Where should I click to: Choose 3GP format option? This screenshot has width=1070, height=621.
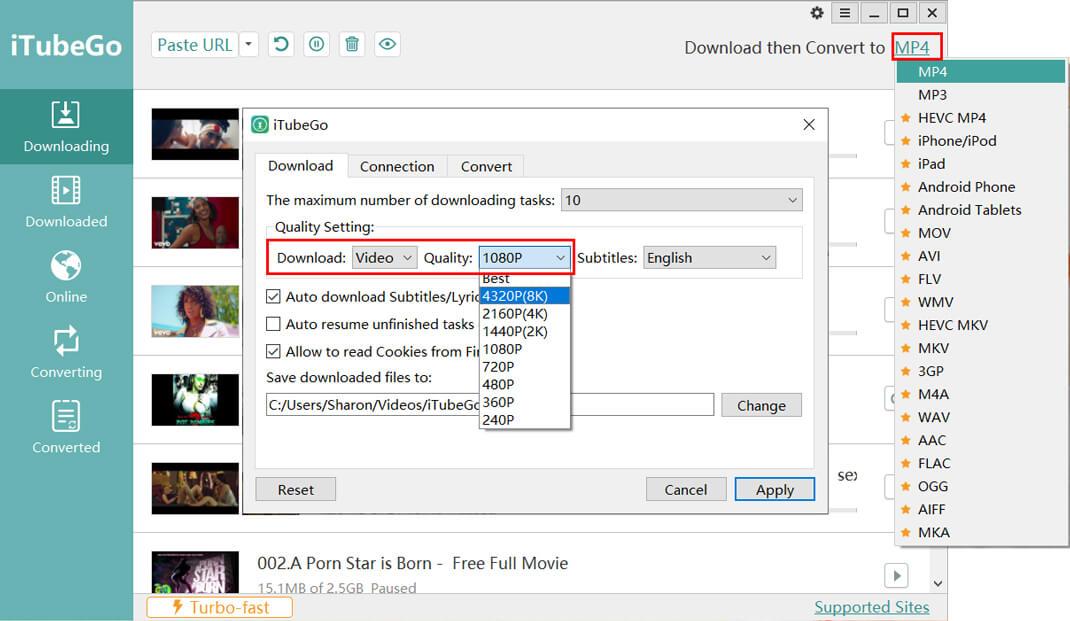[981, 371]
